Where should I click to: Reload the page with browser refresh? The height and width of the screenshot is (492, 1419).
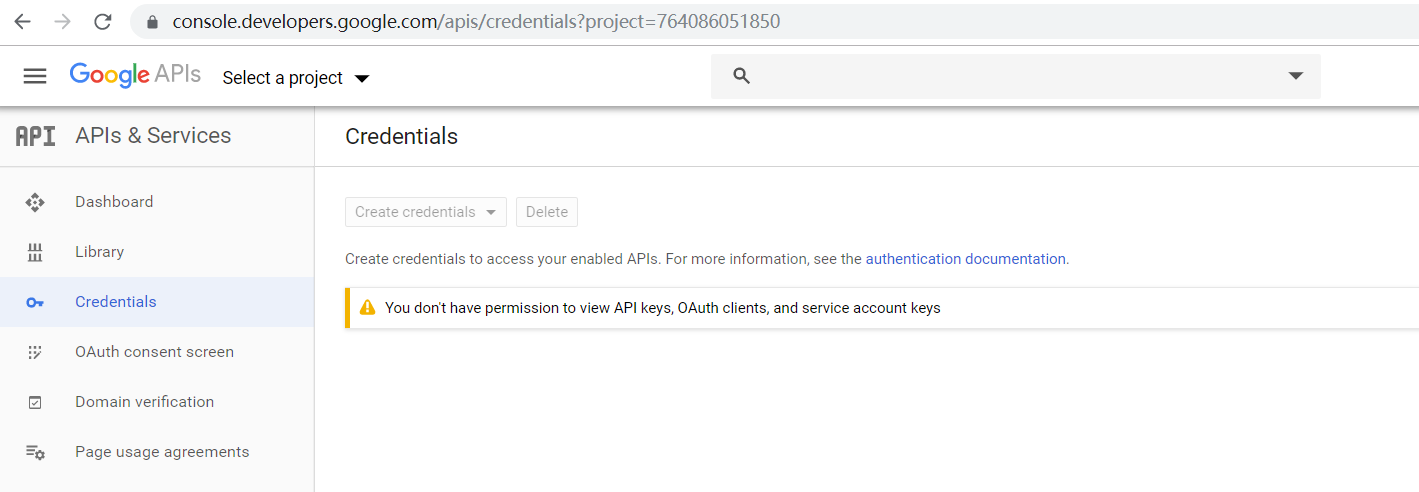(x=102, y=21)
